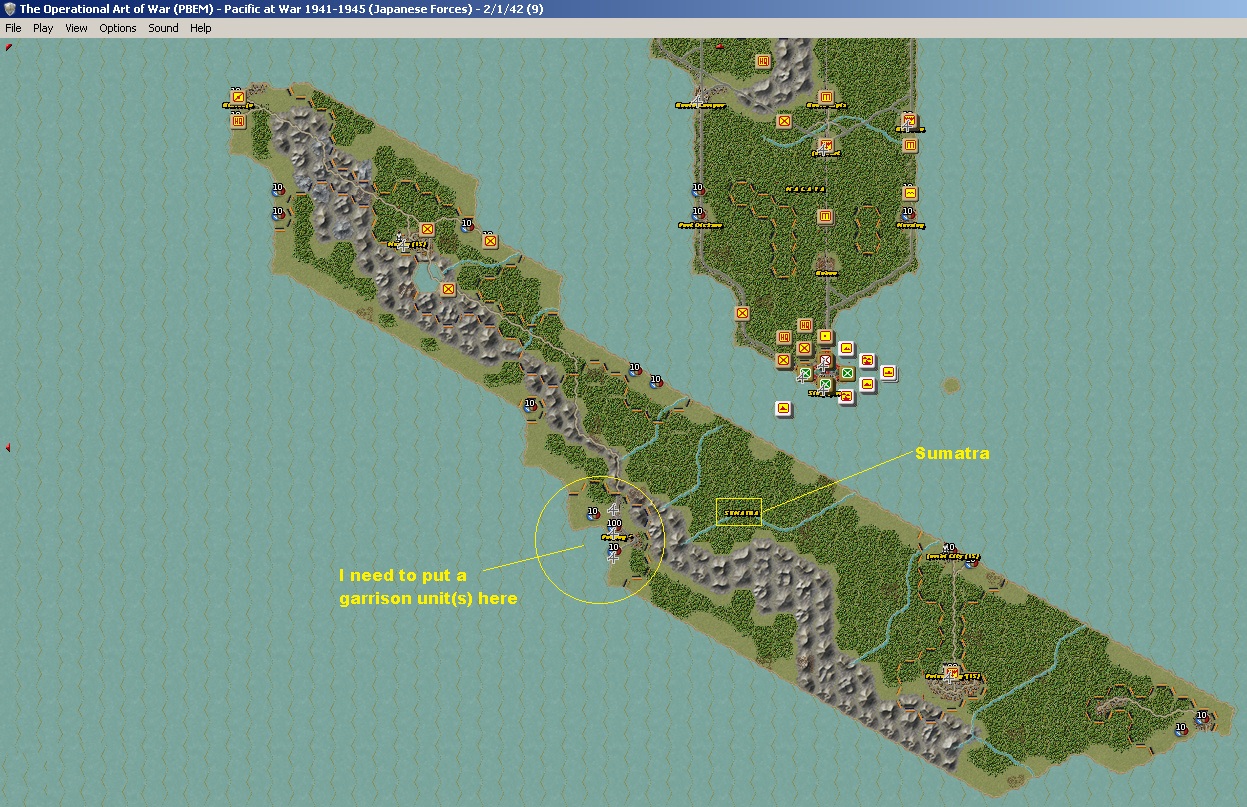This screenshot has height=807, width=1247.
Task: Select the unit on the city above MALAYA label
Action: 827,145
